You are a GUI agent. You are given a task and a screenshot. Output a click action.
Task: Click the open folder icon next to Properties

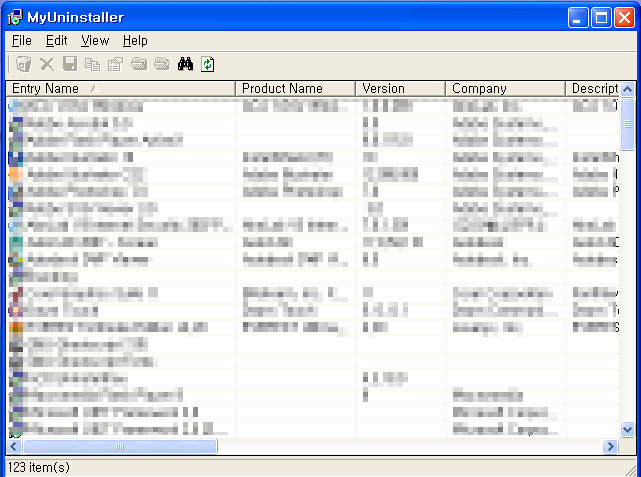point(139,64)
